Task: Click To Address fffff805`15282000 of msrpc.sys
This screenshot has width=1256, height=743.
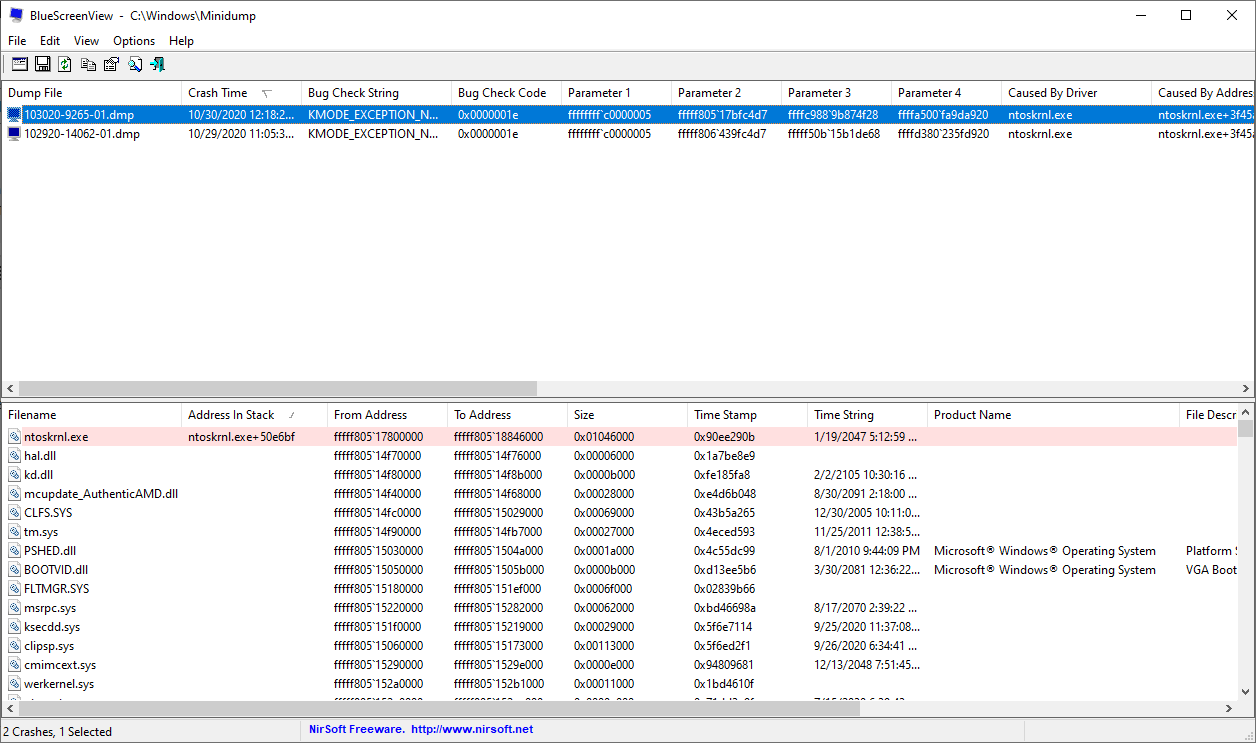Action: 498,608
